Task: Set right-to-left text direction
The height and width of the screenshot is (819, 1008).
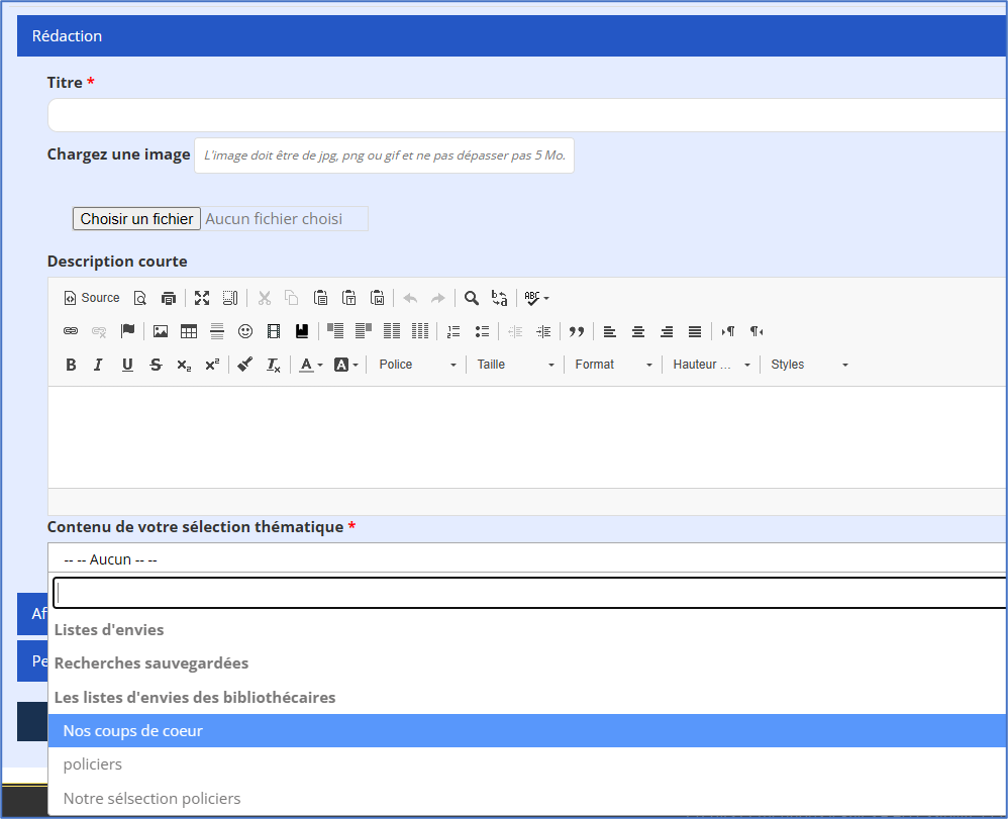Action: coord(756,331)
